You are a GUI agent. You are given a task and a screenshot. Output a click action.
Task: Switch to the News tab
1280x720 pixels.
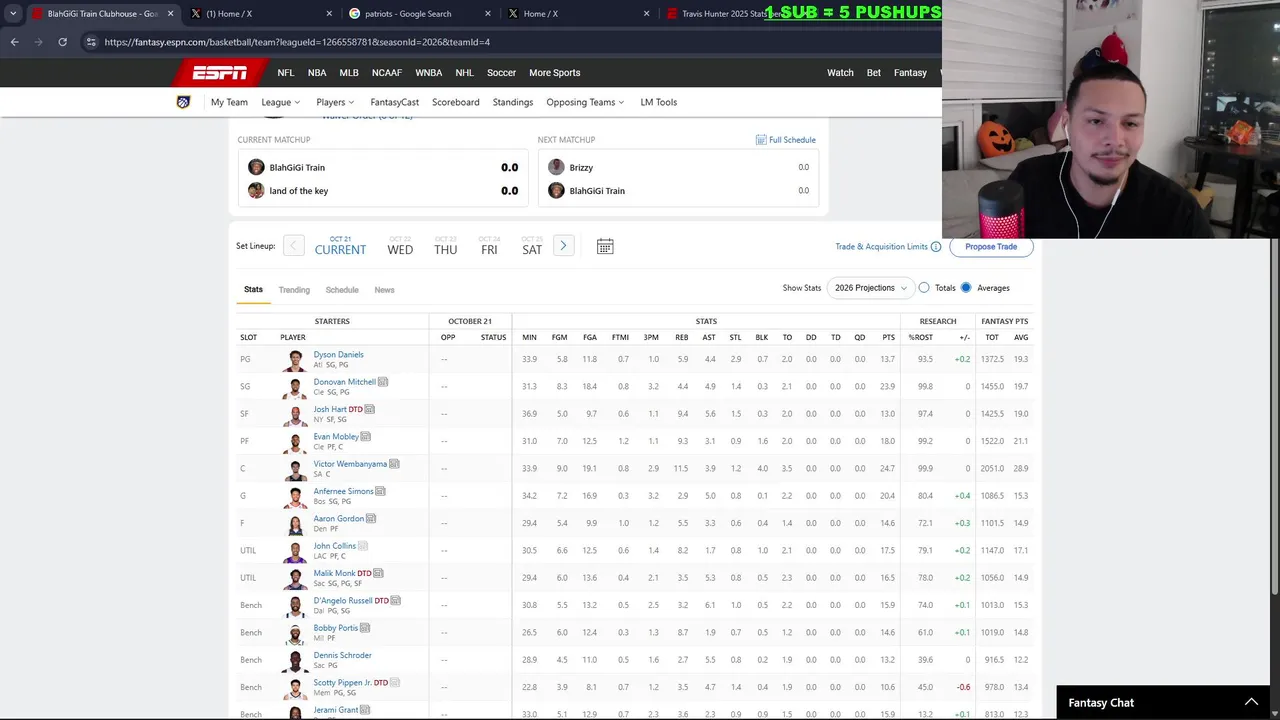point(384,290)
